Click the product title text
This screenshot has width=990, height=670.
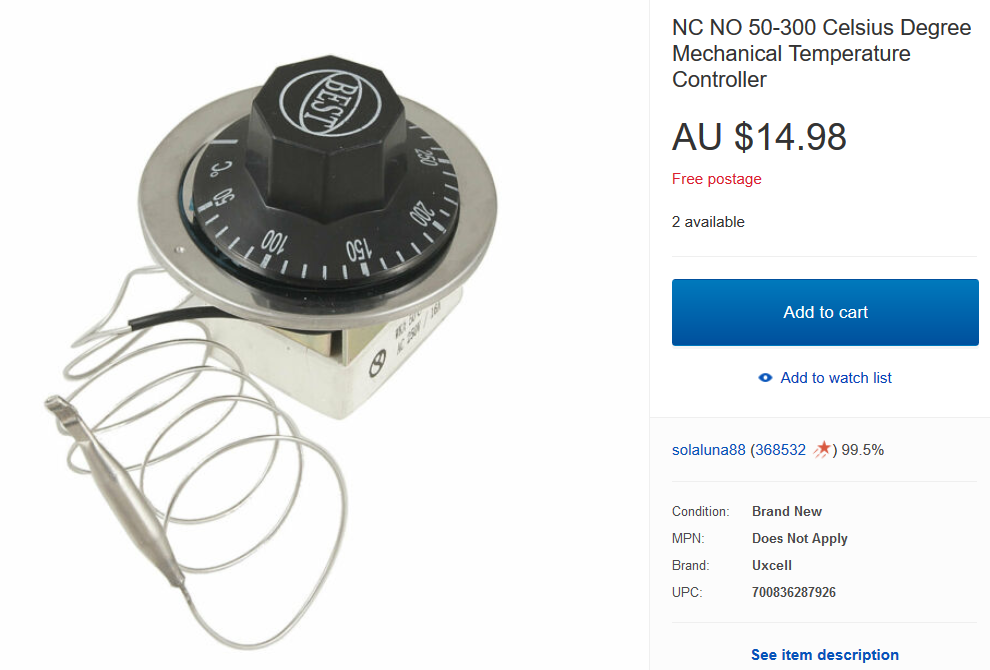[821, 54]
